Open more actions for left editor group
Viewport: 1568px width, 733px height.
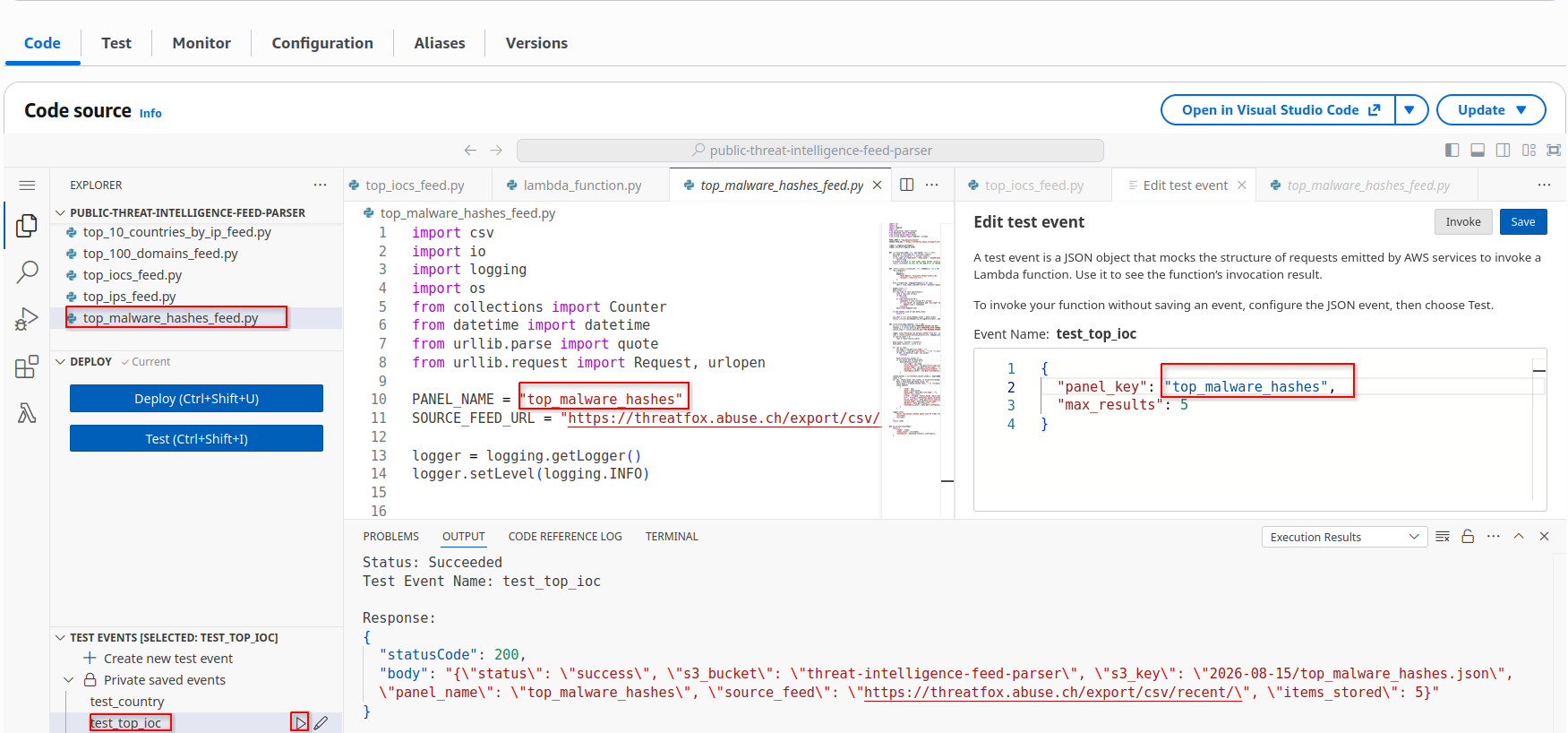(x=932, y=185)
